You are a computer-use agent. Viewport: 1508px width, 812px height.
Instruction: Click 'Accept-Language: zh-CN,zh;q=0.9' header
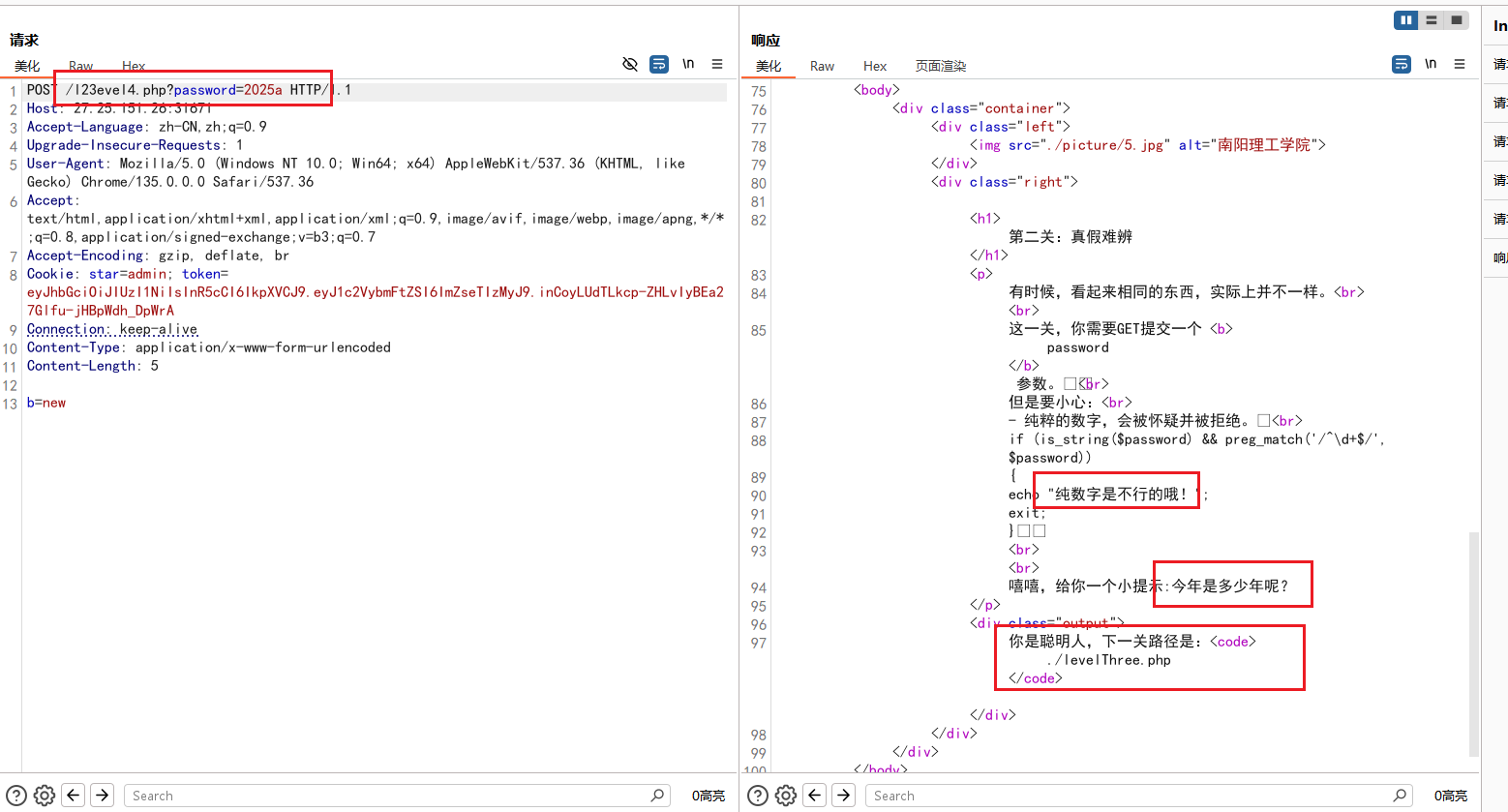[x=147, y=127]
